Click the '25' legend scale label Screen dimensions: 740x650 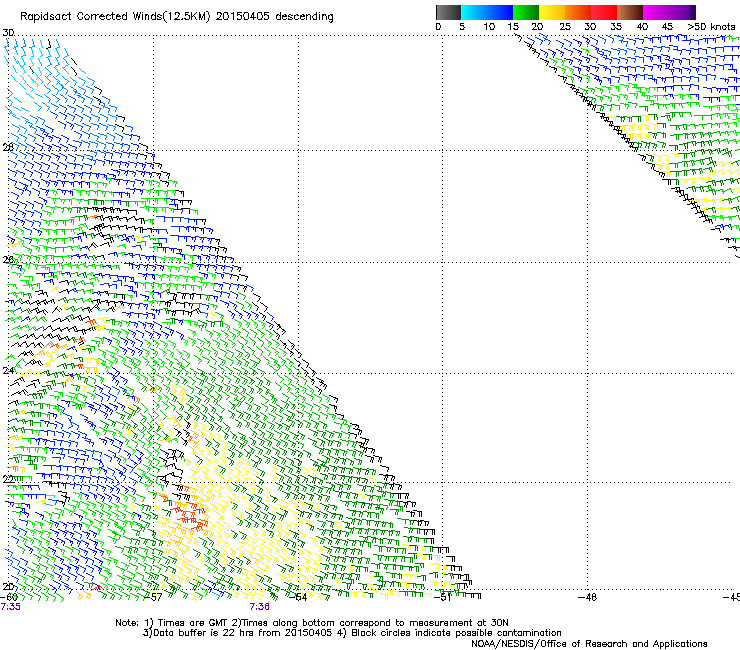pyautogui.click(x=565, y=27)
